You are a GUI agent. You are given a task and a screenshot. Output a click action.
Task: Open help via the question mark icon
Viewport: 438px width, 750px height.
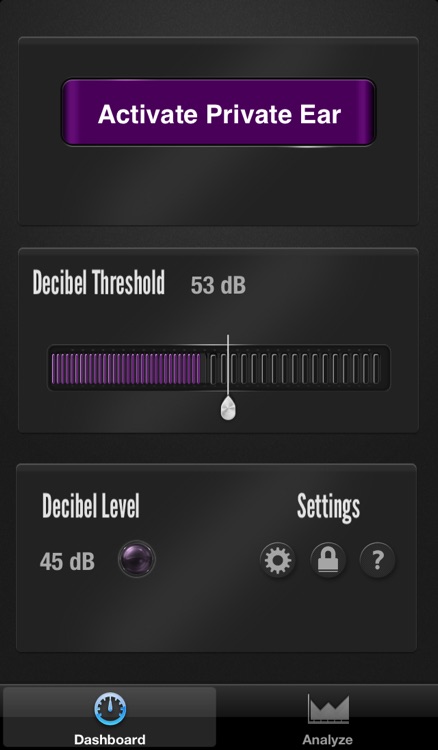tap(377, 560)
